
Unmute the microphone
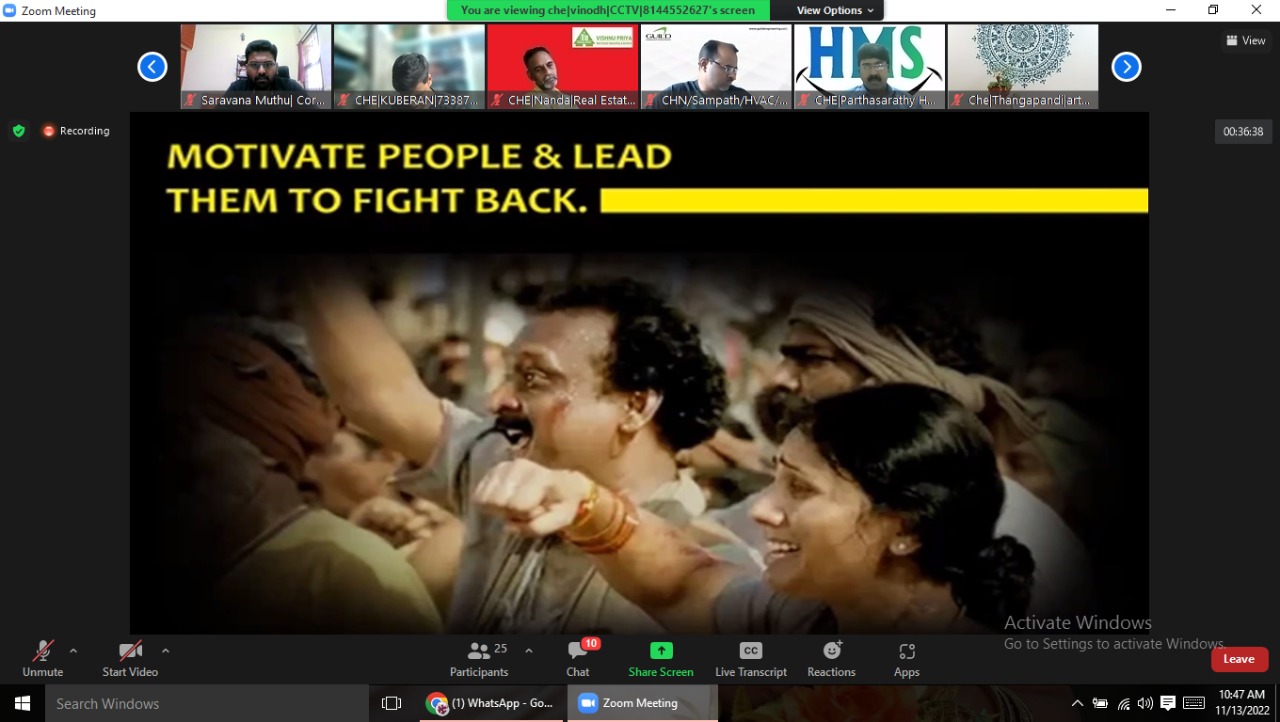pos(42,658)
